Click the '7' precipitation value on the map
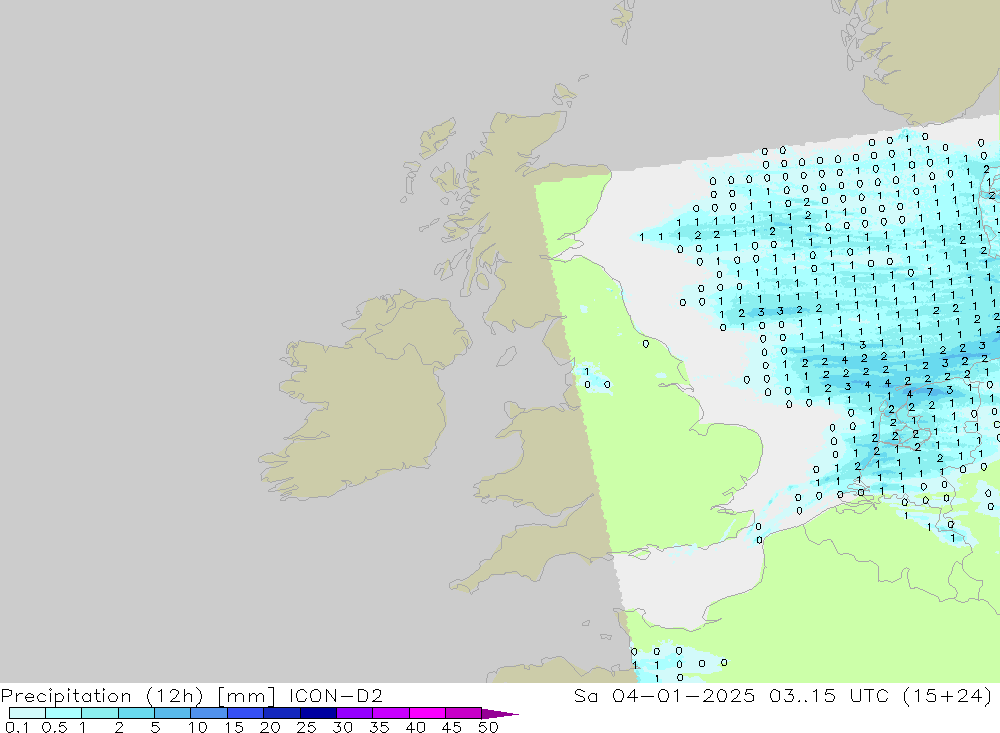Screen dimensions: 1000x733 (x=930, y=392)
